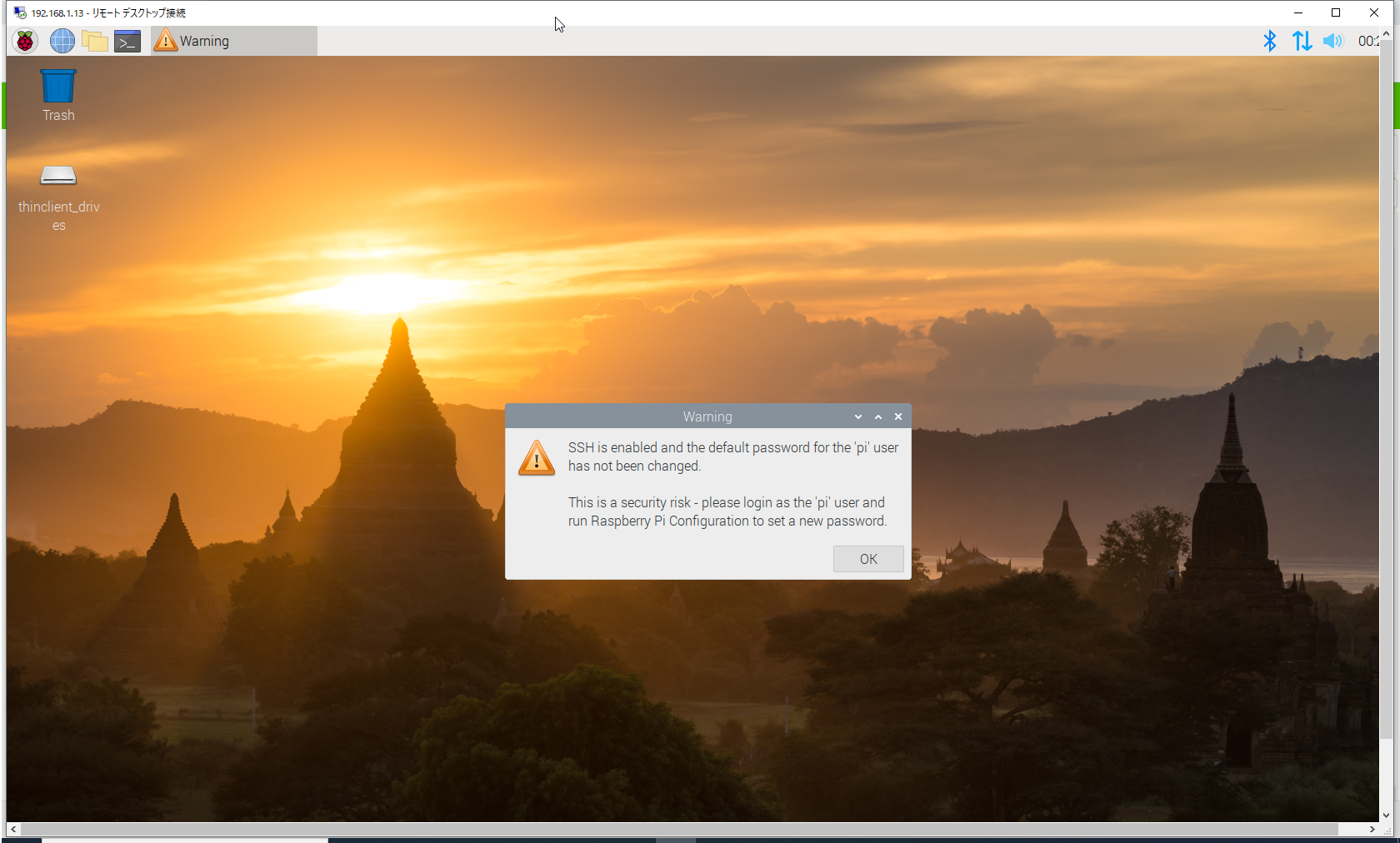Click the warning triangle icon in dialog
1400x843 pixels.
coord(537,458)
